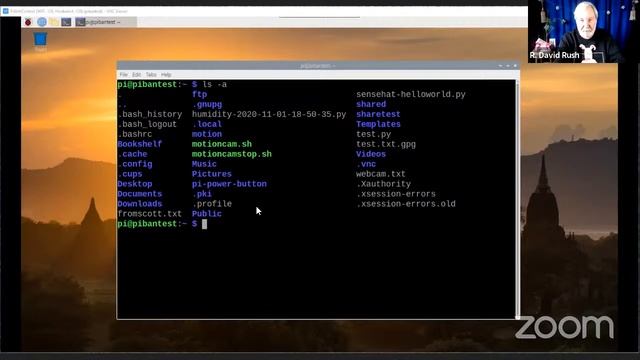Viewport: 640px width, 360px height.
Task: Click the R. David Rush video thumbnail
Action: (583, 31)
